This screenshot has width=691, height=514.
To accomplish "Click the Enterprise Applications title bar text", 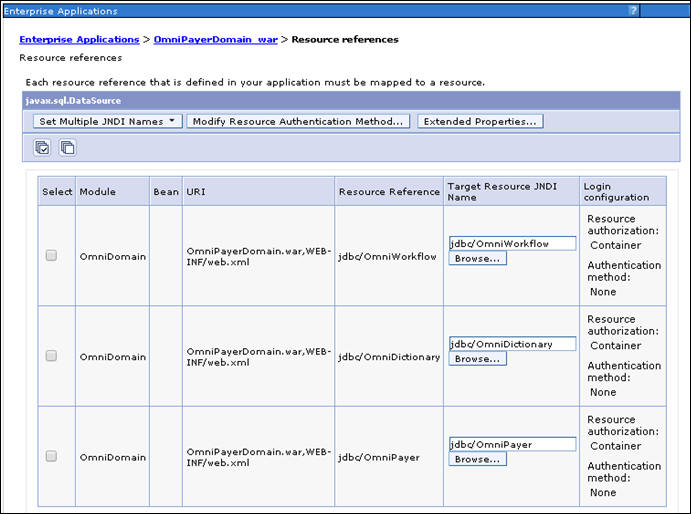I will click(61, 11).
